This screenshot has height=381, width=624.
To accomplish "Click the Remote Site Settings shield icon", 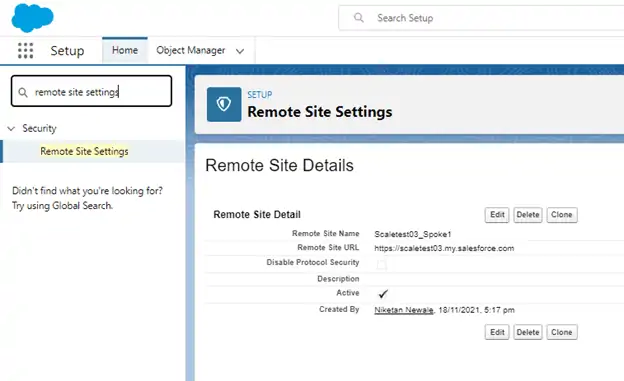I will (x=224, y=104).
